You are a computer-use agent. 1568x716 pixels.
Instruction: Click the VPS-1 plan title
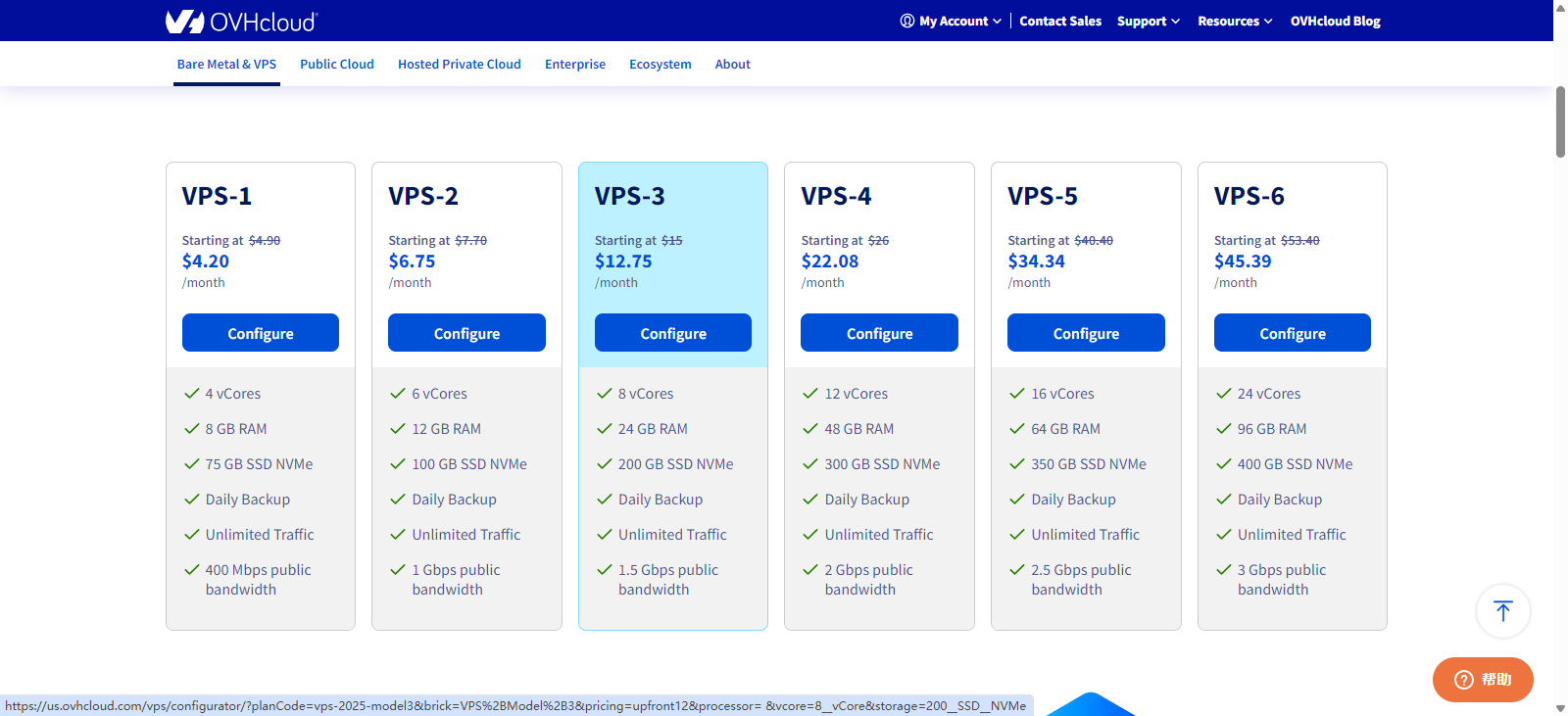[217, 196]
